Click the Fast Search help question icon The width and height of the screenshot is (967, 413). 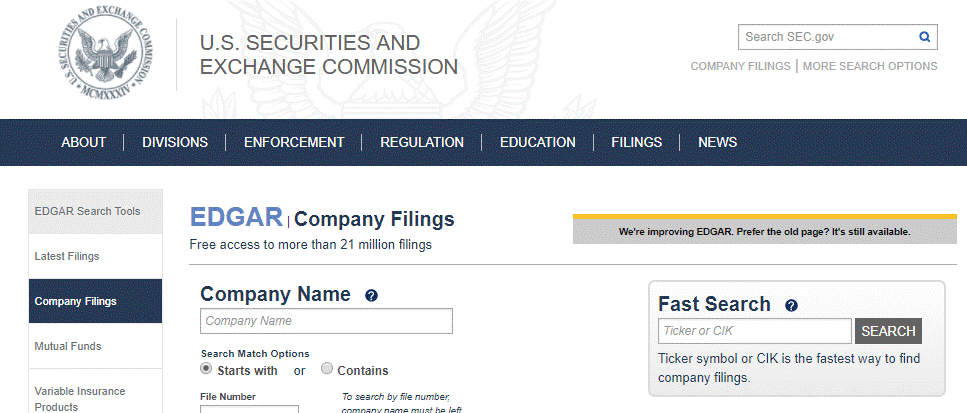click(x=791, y=305)
